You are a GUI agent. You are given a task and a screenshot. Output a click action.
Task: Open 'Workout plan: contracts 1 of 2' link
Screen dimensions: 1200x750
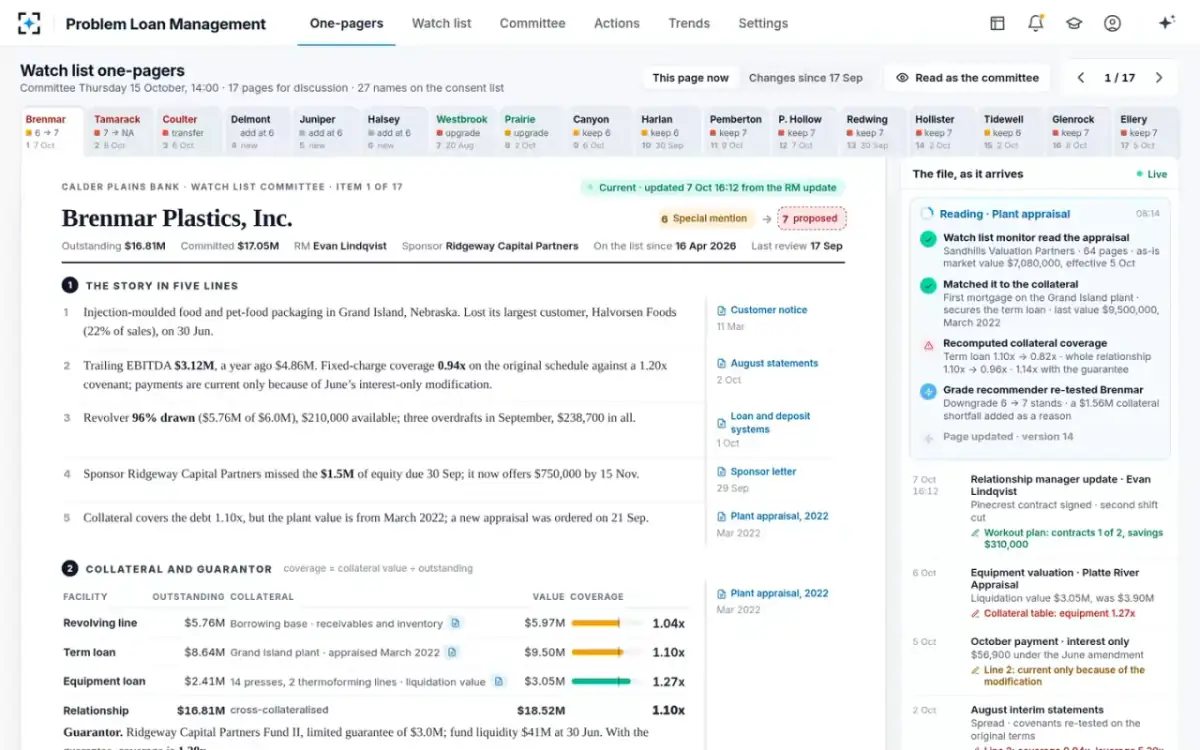pos(1066,539)
